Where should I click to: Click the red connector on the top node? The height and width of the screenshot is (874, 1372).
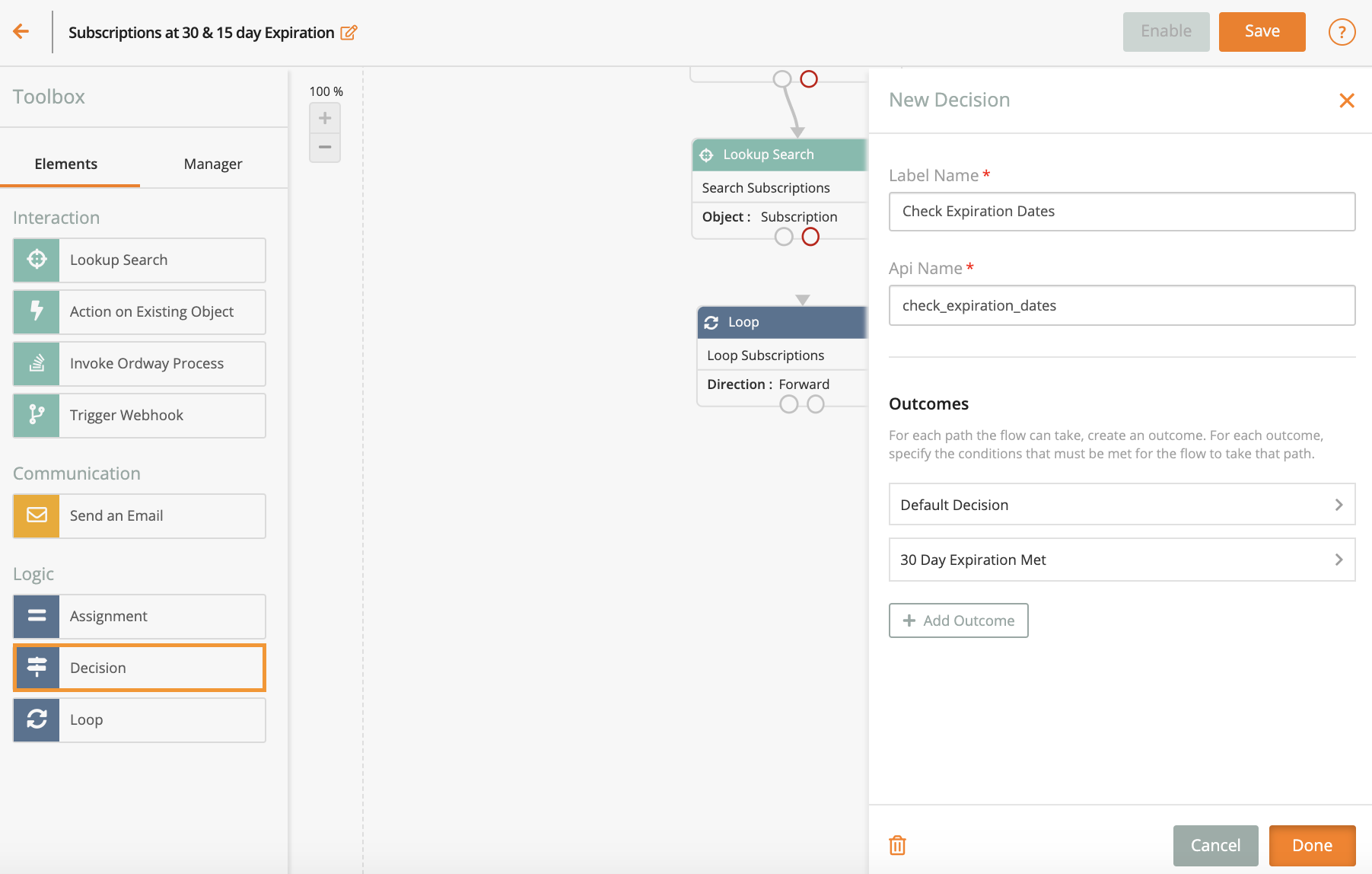pyautogui.click(x=809, y=79)
